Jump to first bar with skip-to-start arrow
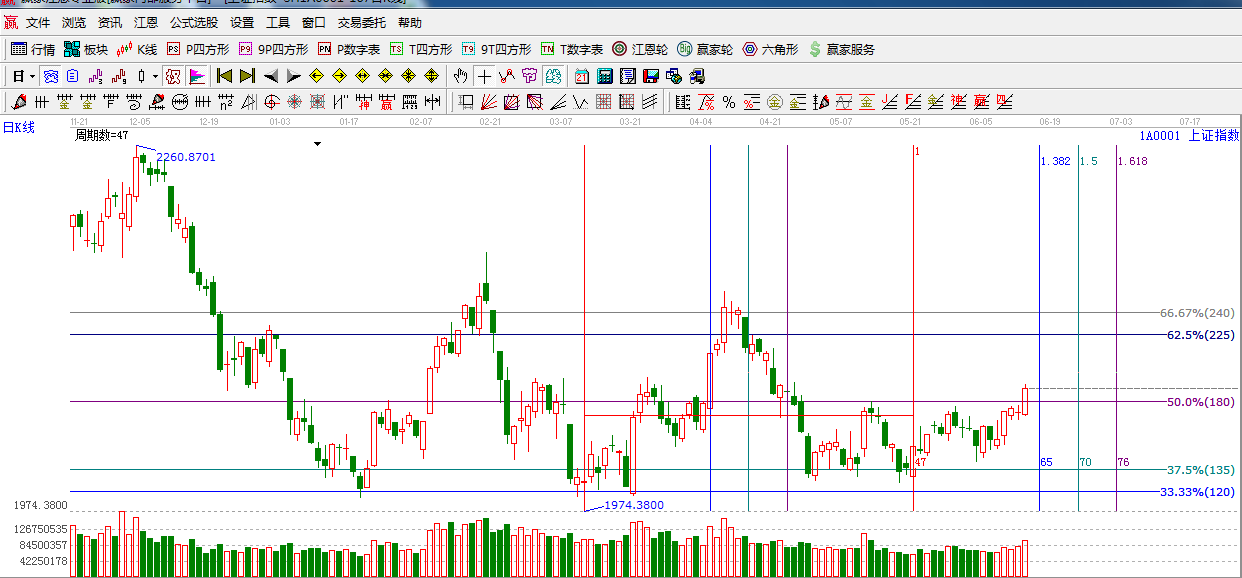This screenshot has width=1242, height=578. [224, 76]
